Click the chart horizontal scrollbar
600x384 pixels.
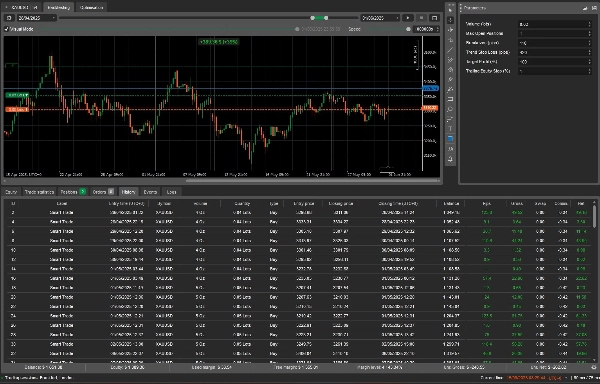[x=313, y=181]
